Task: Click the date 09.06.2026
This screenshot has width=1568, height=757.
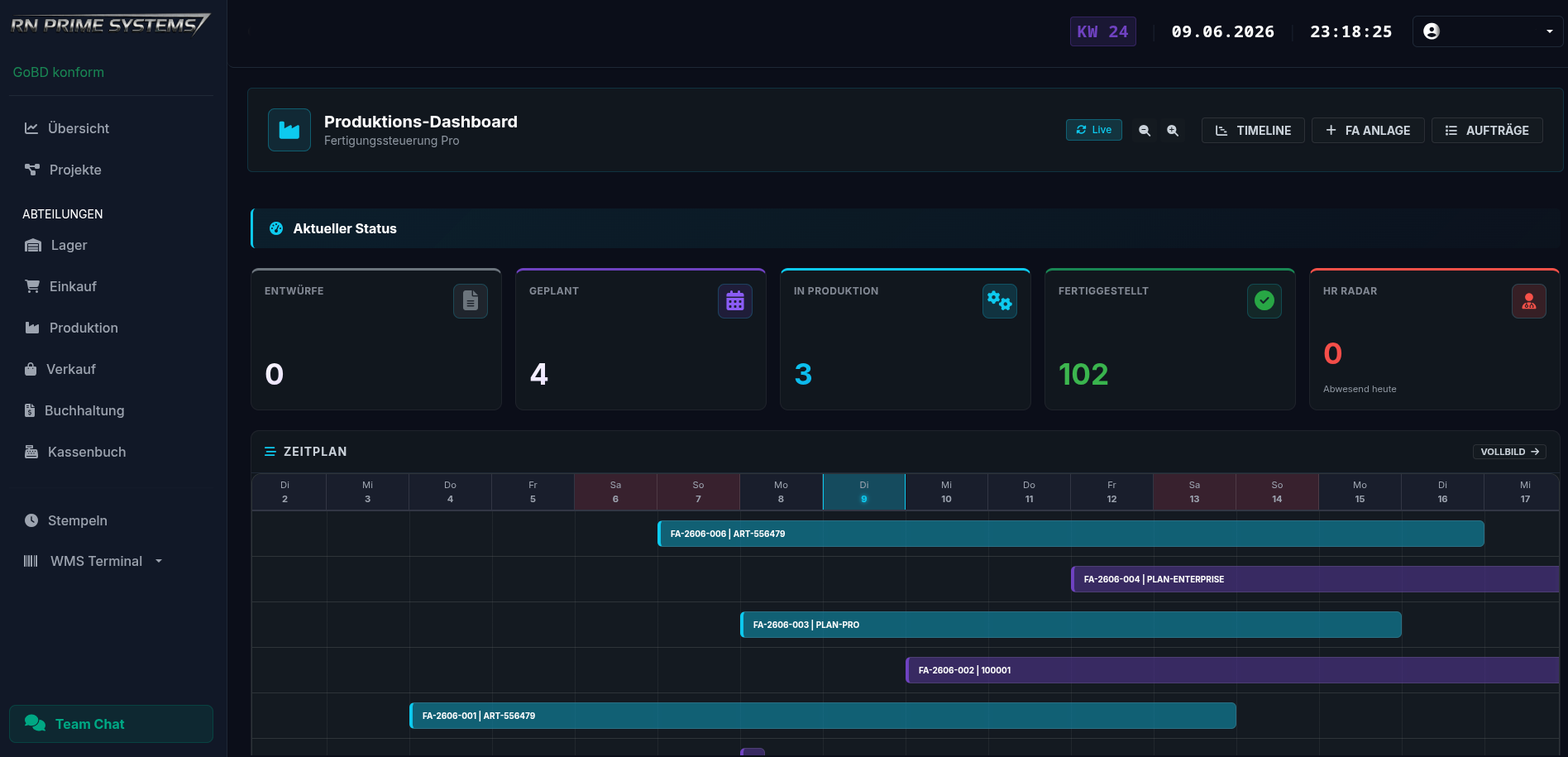Action: point(1223,31)
